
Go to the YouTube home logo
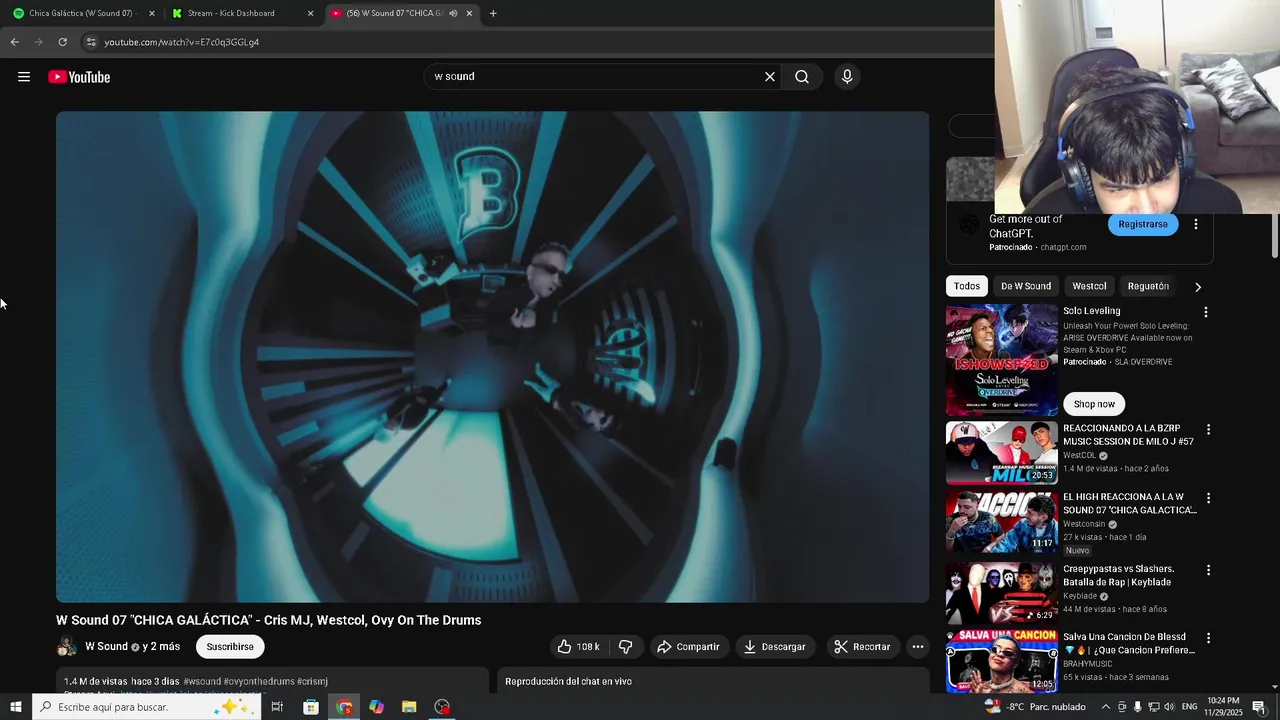79,77
